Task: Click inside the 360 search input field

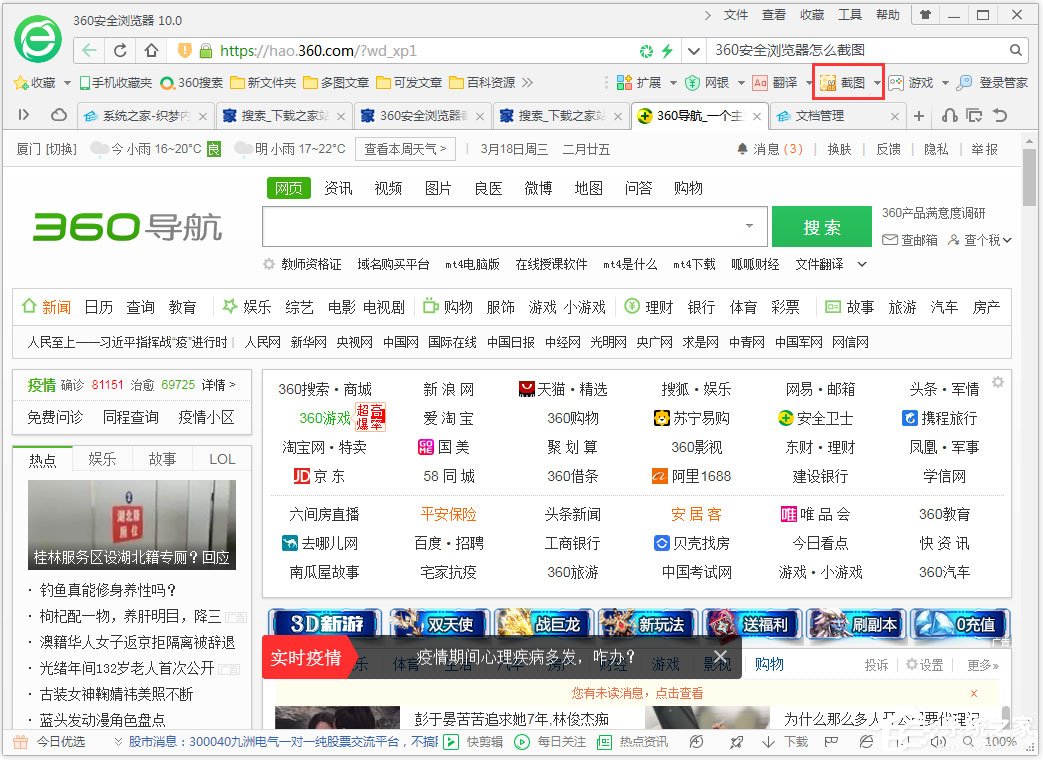Action: (x=500, y=226)
